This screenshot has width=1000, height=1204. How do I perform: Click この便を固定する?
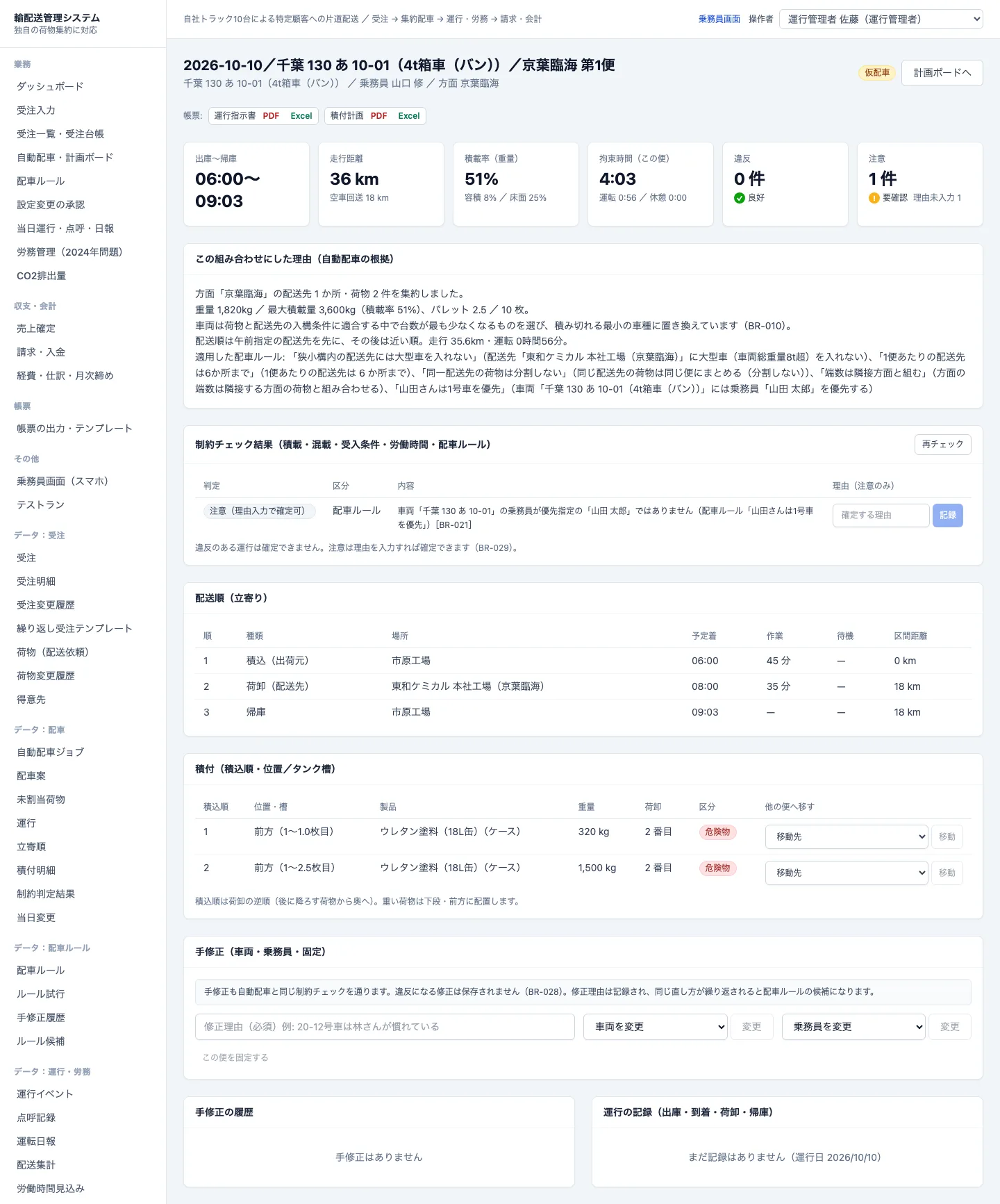[x=235, y=1057]
